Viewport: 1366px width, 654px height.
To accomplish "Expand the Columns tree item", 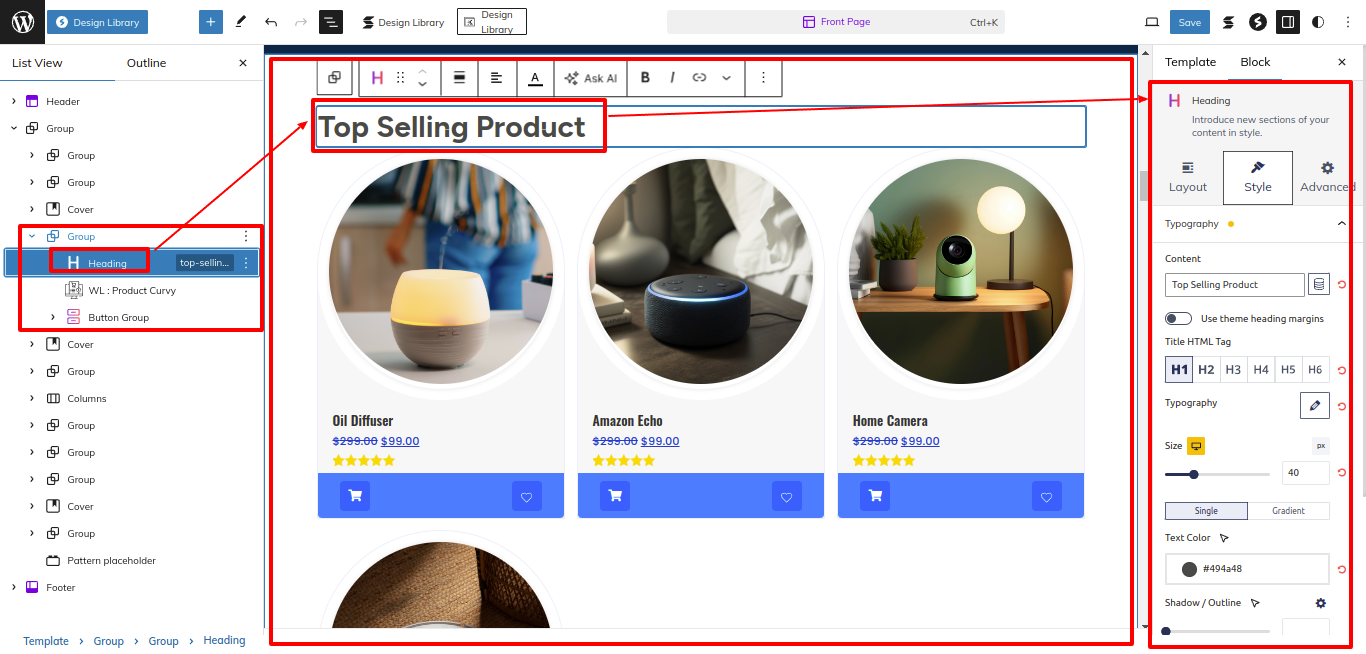I will click(32, 398).
